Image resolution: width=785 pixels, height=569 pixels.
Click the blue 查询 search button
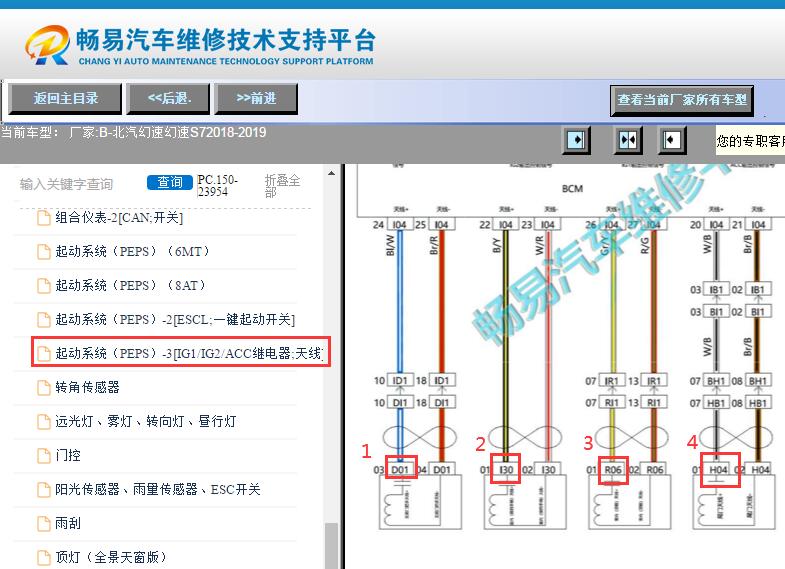(x=170, y=183)
